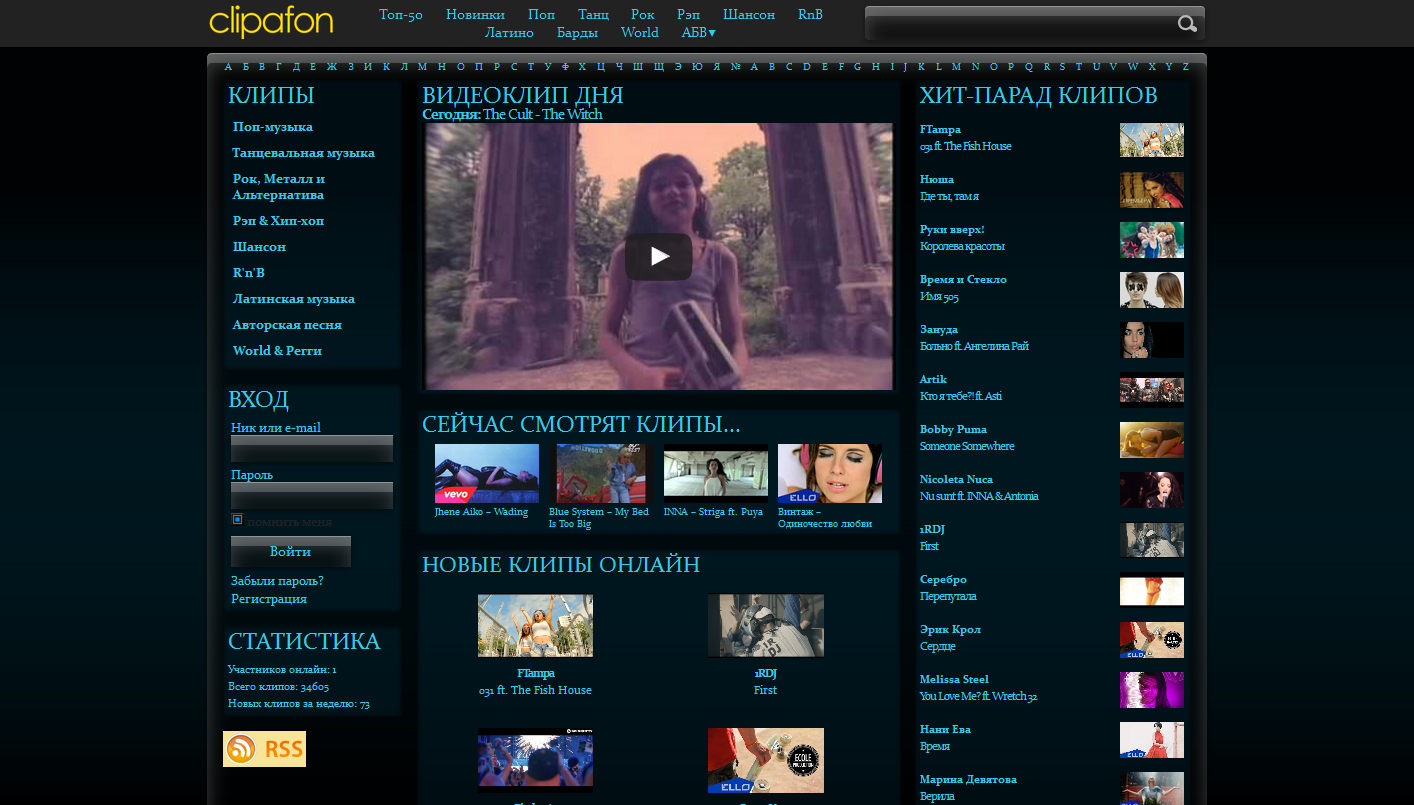Open Рэп & Хип-хоп category
Screen dimensions: 1414x805
coord(278,220)
